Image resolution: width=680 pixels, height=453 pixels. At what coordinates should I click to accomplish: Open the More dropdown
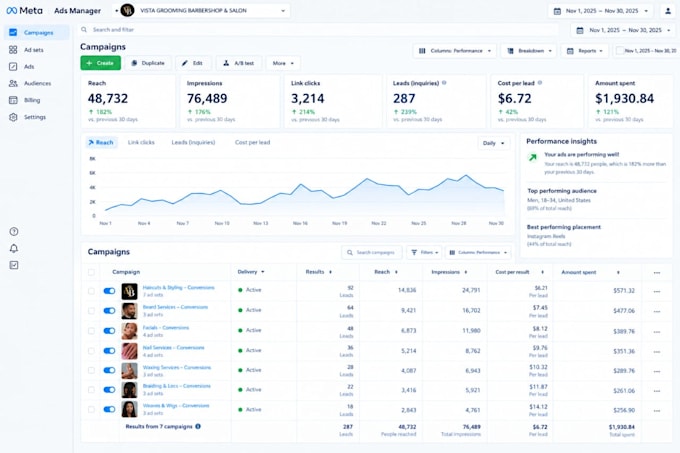[283, 63]
